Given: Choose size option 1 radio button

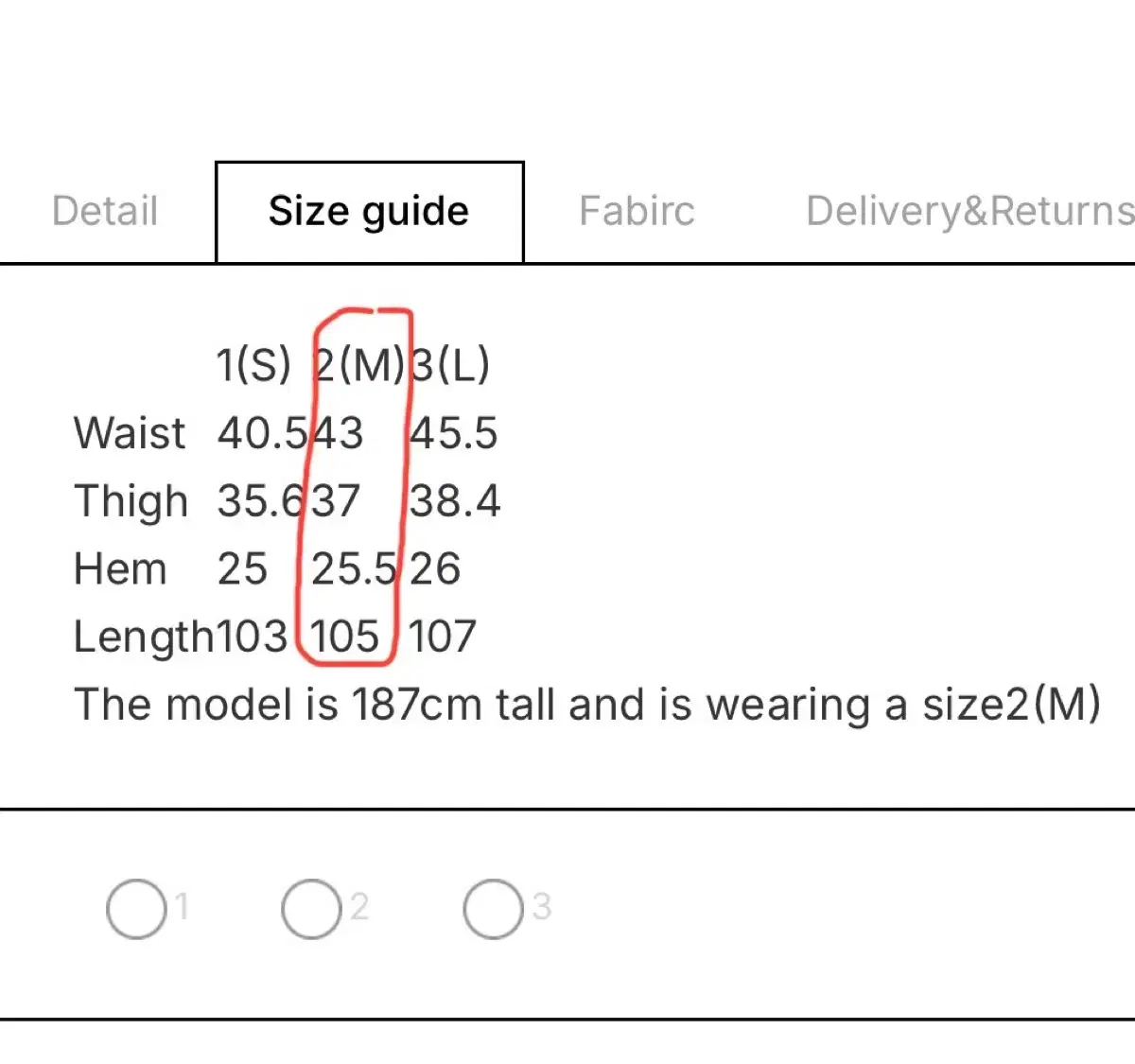Looking at the screenshot, I should tap(136, 909).
